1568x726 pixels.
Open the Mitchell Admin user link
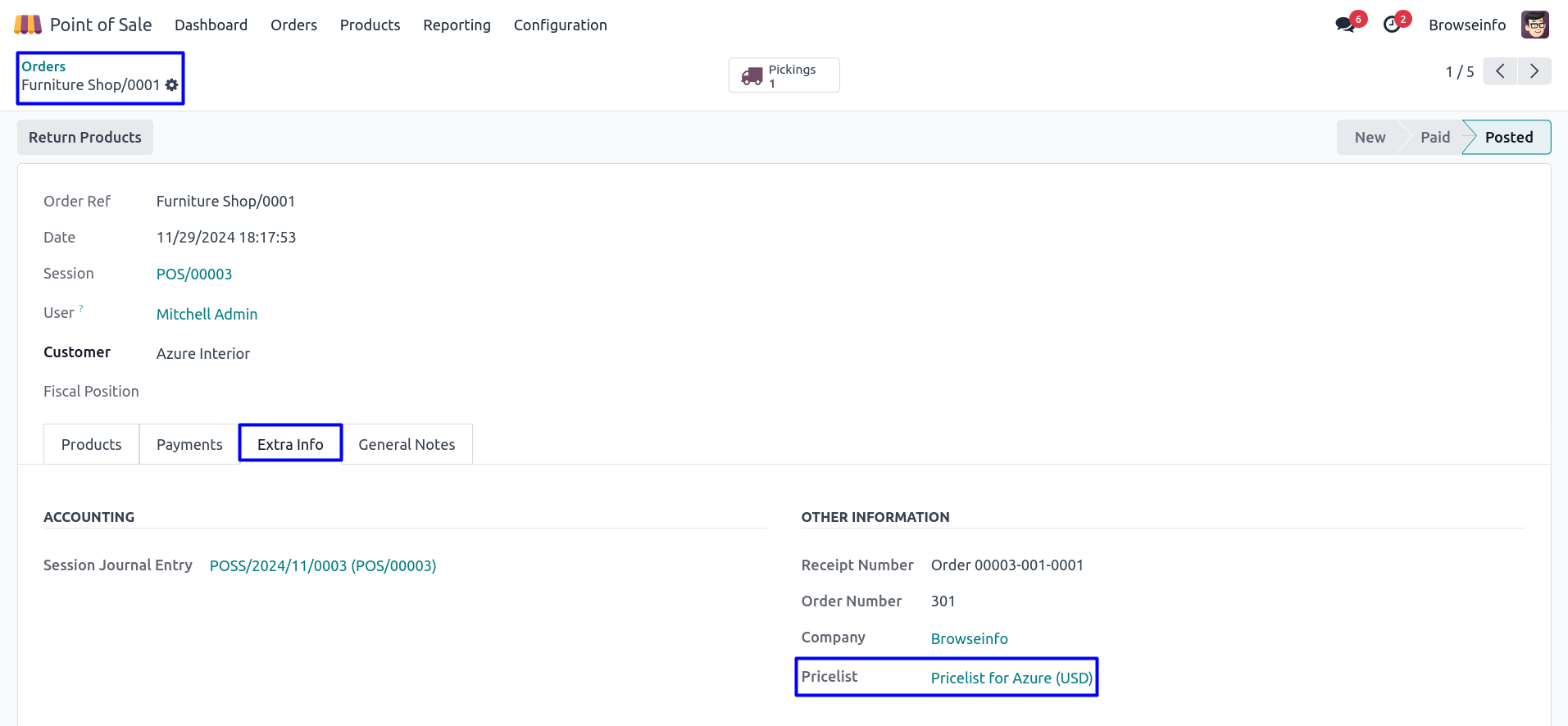pos(207,315)
